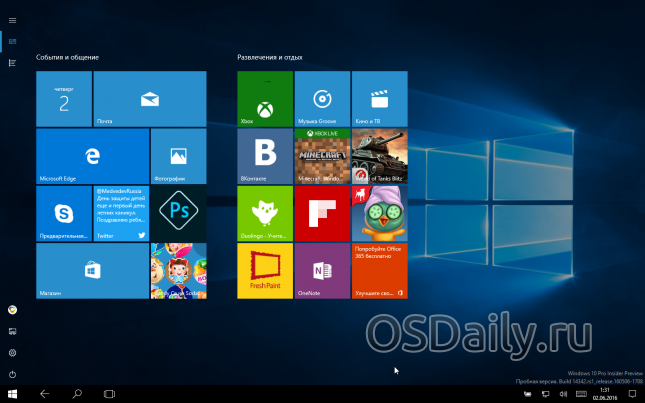Launch the Xbox app tile
This screenshot has width=645, height=403.
pos(265,99)
